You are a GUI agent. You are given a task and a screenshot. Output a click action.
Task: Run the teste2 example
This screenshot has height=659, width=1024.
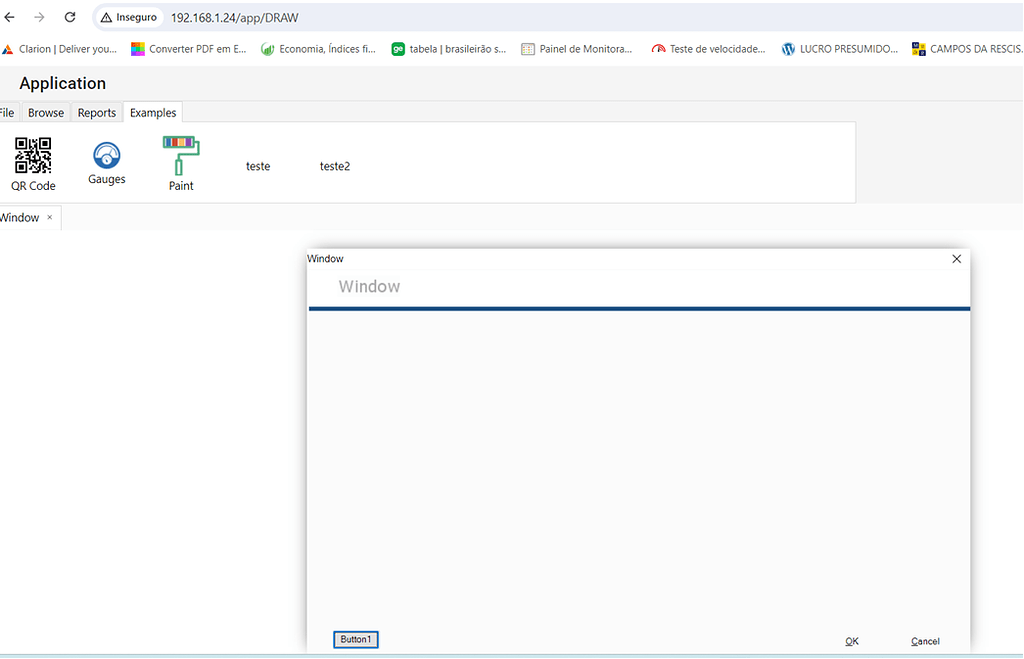tap(334, 166)
